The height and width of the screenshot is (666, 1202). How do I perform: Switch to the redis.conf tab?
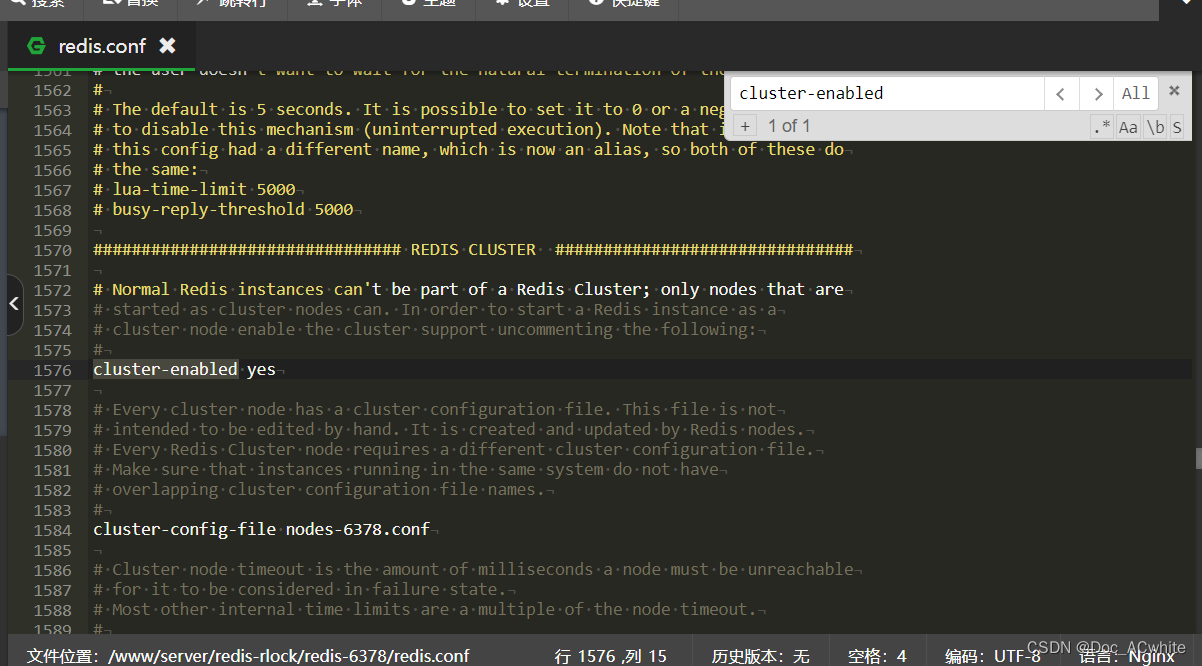[102, 46]
